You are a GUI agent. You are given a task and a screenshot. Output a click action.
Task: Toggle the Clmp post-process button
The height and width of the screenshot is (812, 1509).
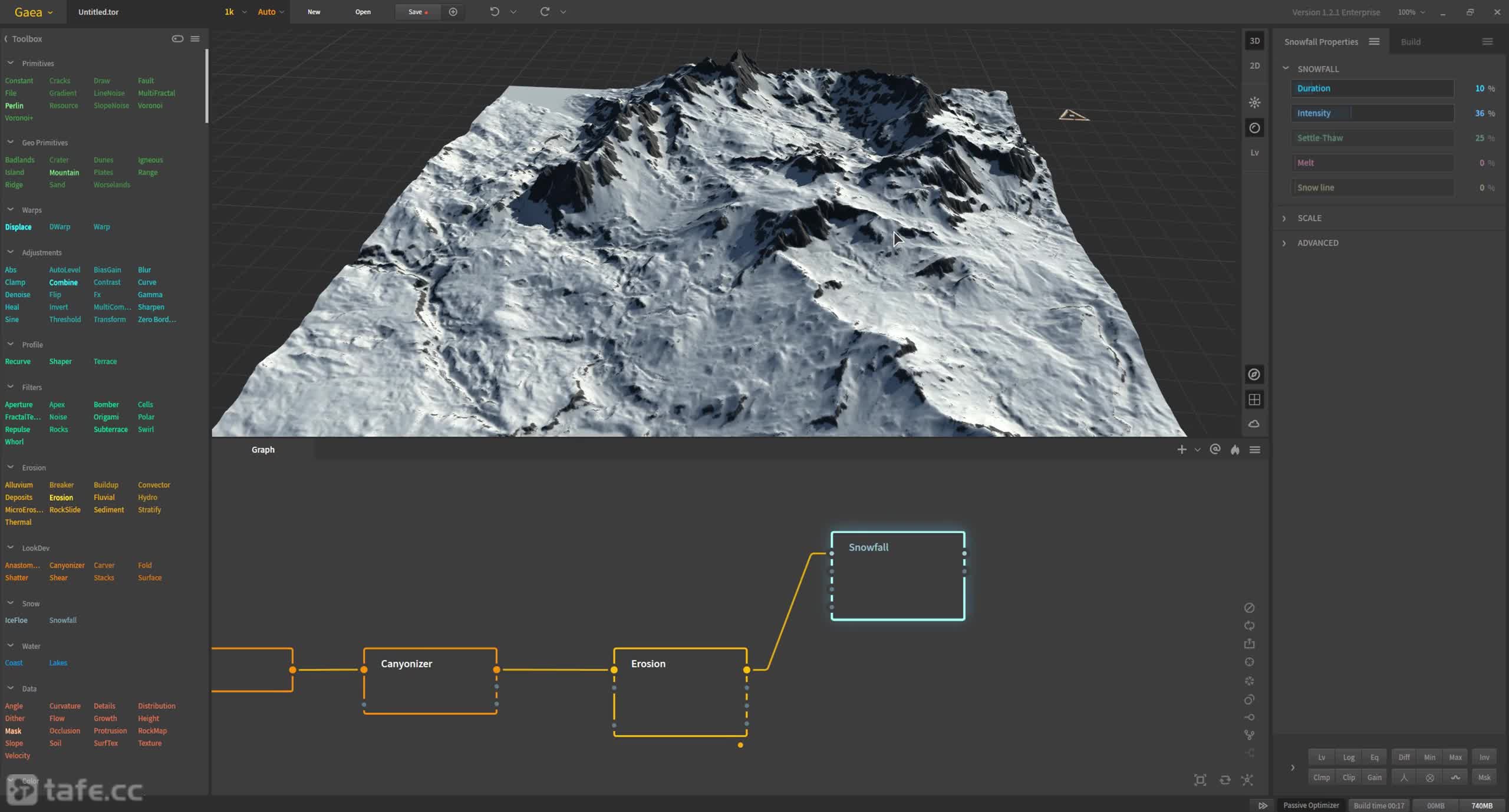[x=1322, y=778]
